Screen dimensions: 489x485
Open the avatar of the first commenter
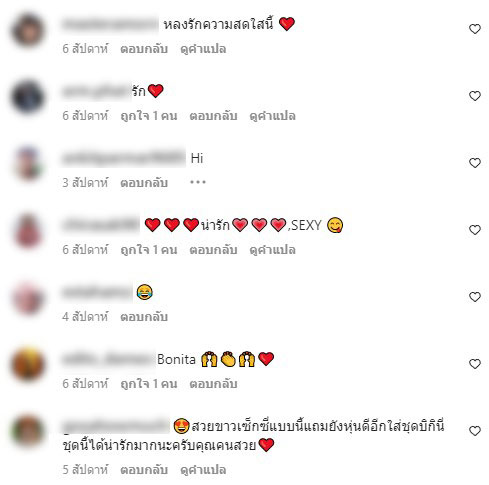28,30
